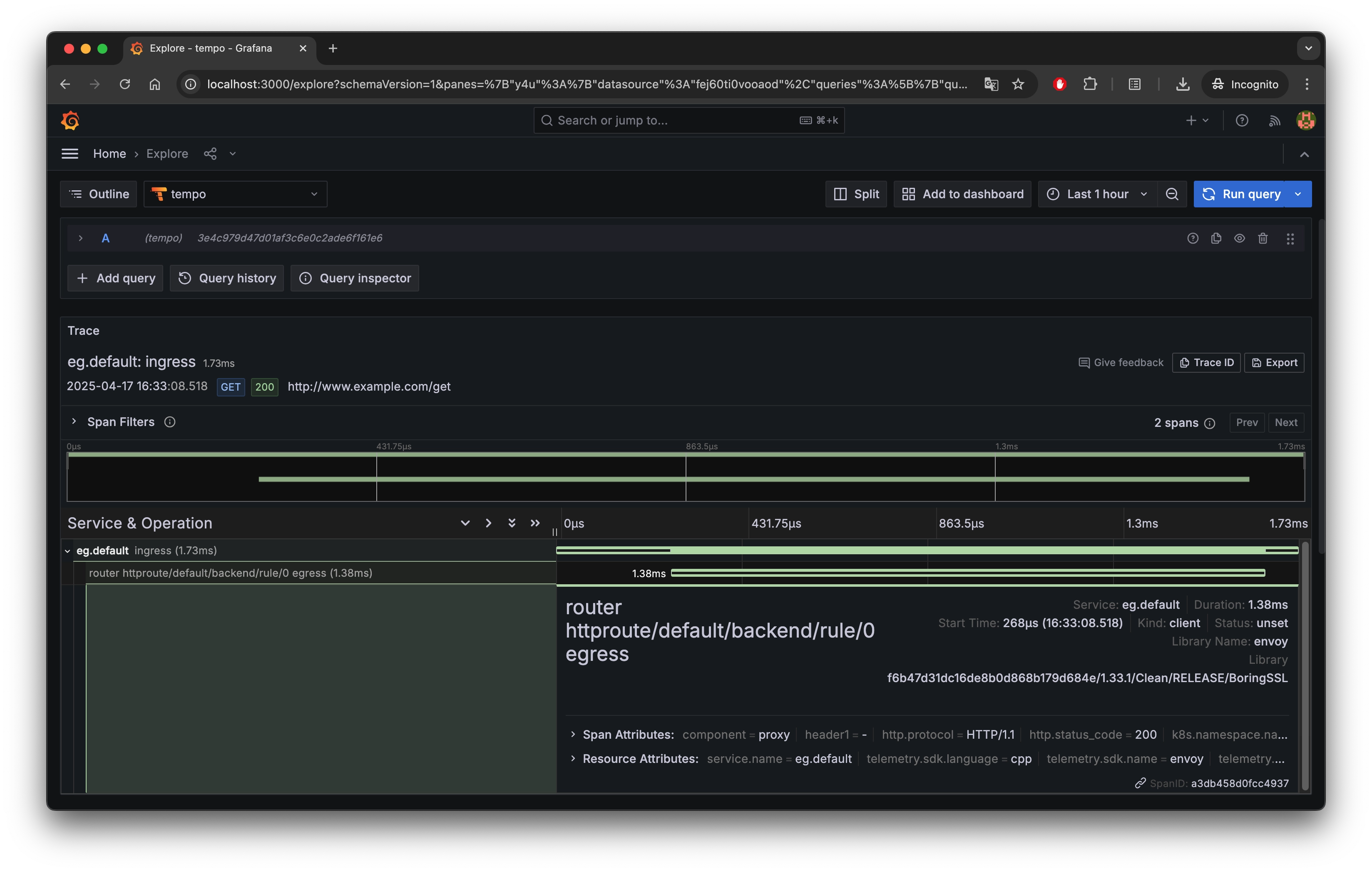Open the help question mark icon
The height and width of the screenshot is (872, 1372).
point(1242,120)
